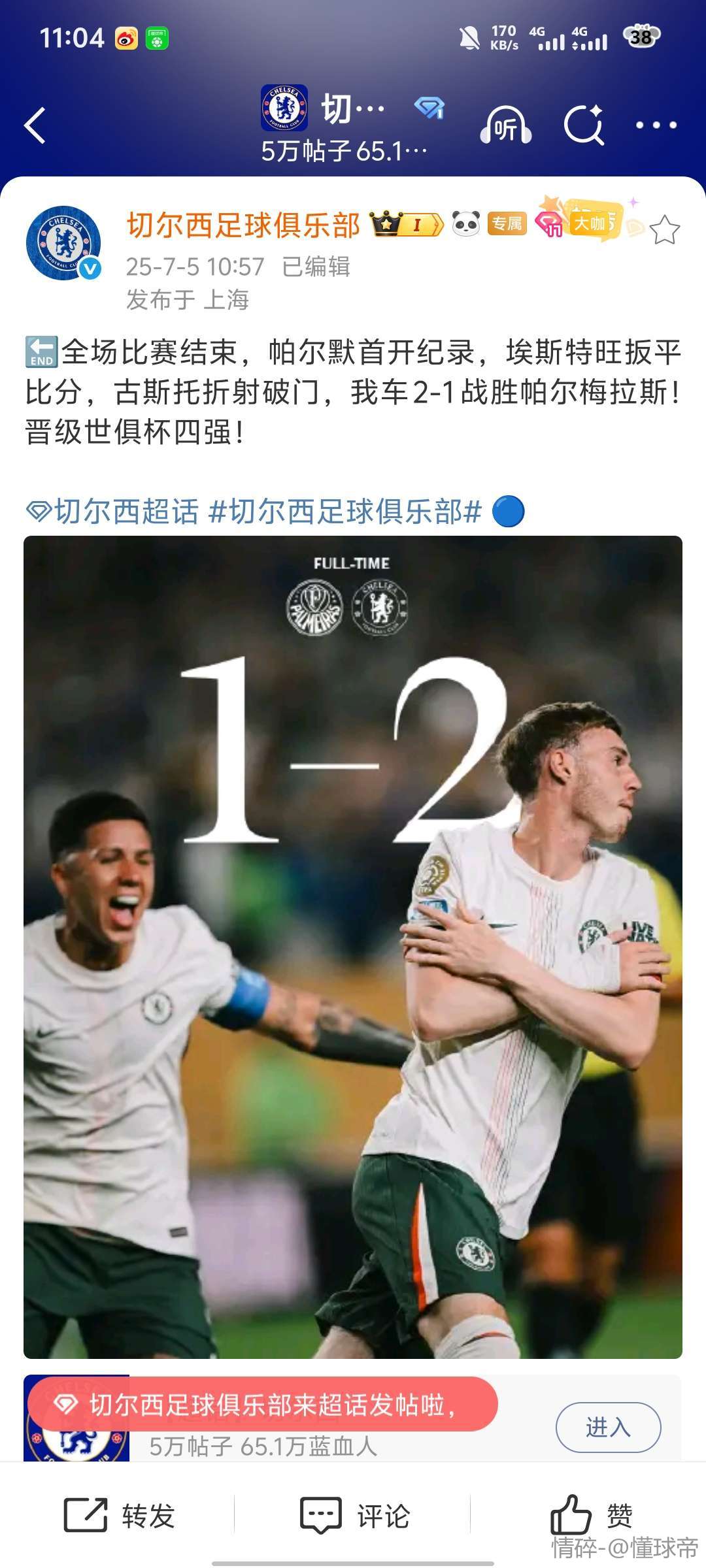Open 切尔西足球俱乐部 username link
Viewport: 706px width, 1568px height.
243,225
